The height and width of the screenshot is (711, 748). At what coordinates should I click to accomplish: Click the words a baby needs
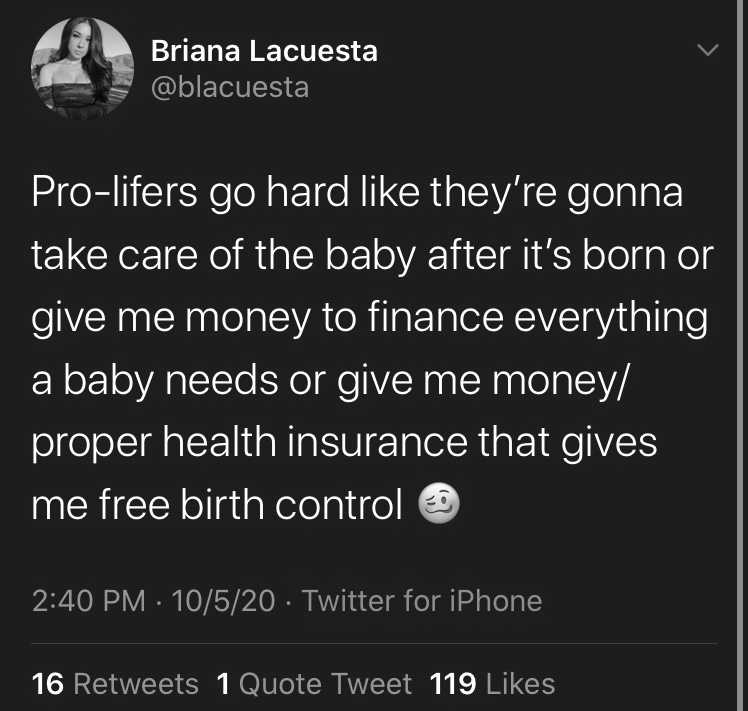coord(155,381)
